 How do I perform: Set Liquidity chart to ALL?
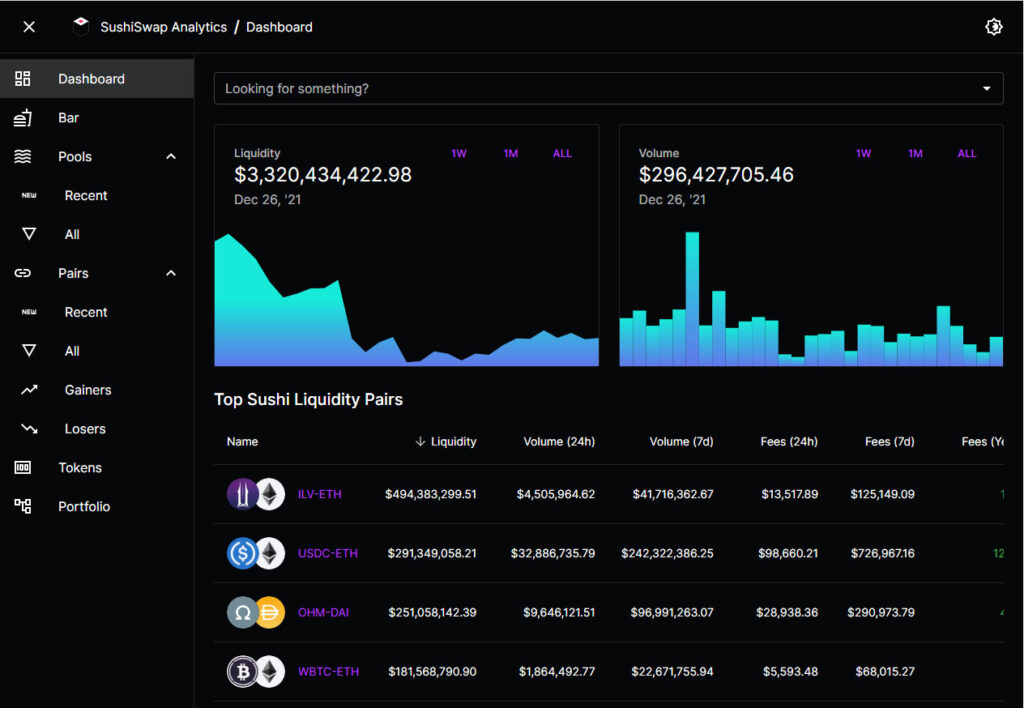click(x=562, y=153)
